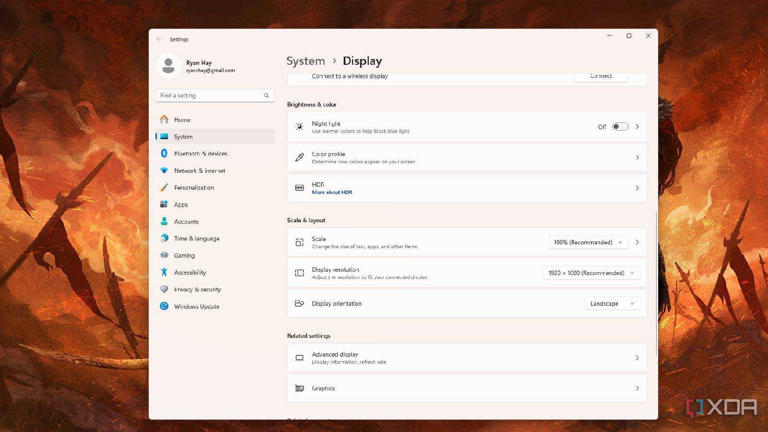
Task: Click the Time & language globe icon
Action: [164, 239]
